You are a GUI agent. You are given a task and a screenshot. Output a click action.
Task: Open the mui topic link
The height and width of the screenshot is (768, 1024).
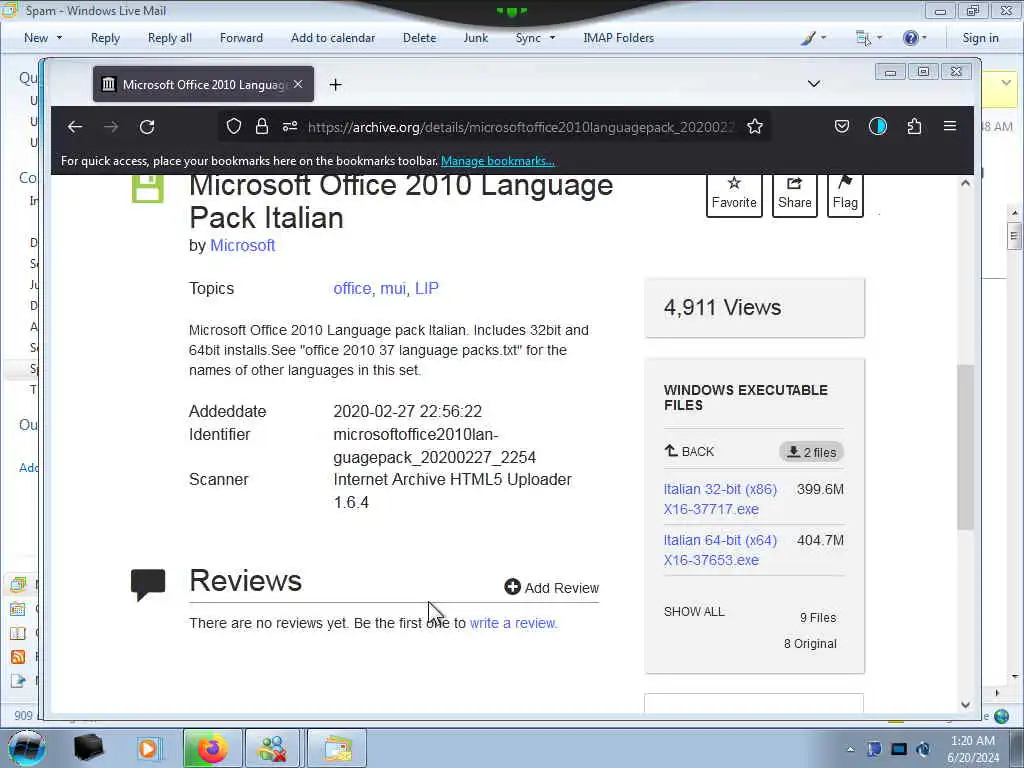393,289
